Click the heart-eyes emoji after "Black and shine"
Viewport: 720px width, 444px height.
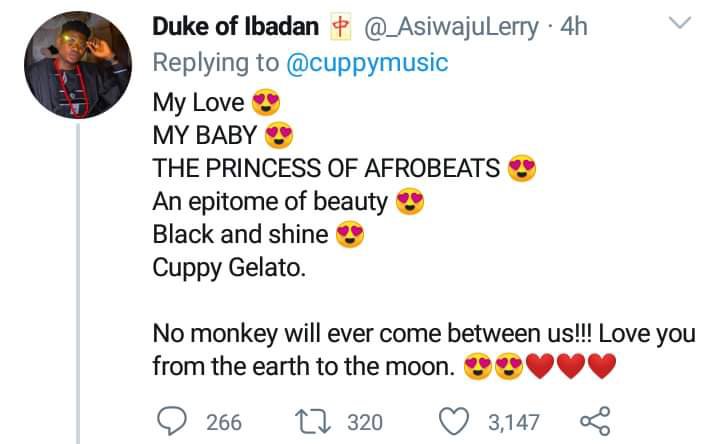click(x=349, y=236)
